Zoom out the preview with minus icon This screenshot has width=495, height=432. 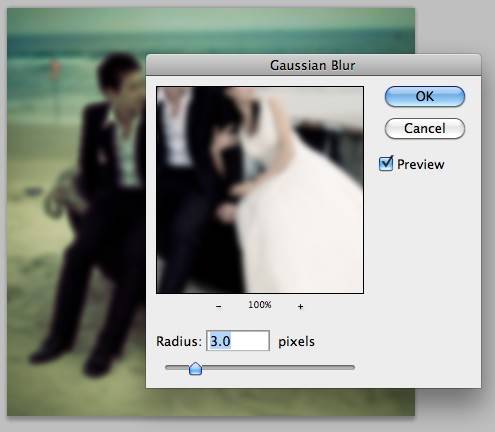click(219, 307)
